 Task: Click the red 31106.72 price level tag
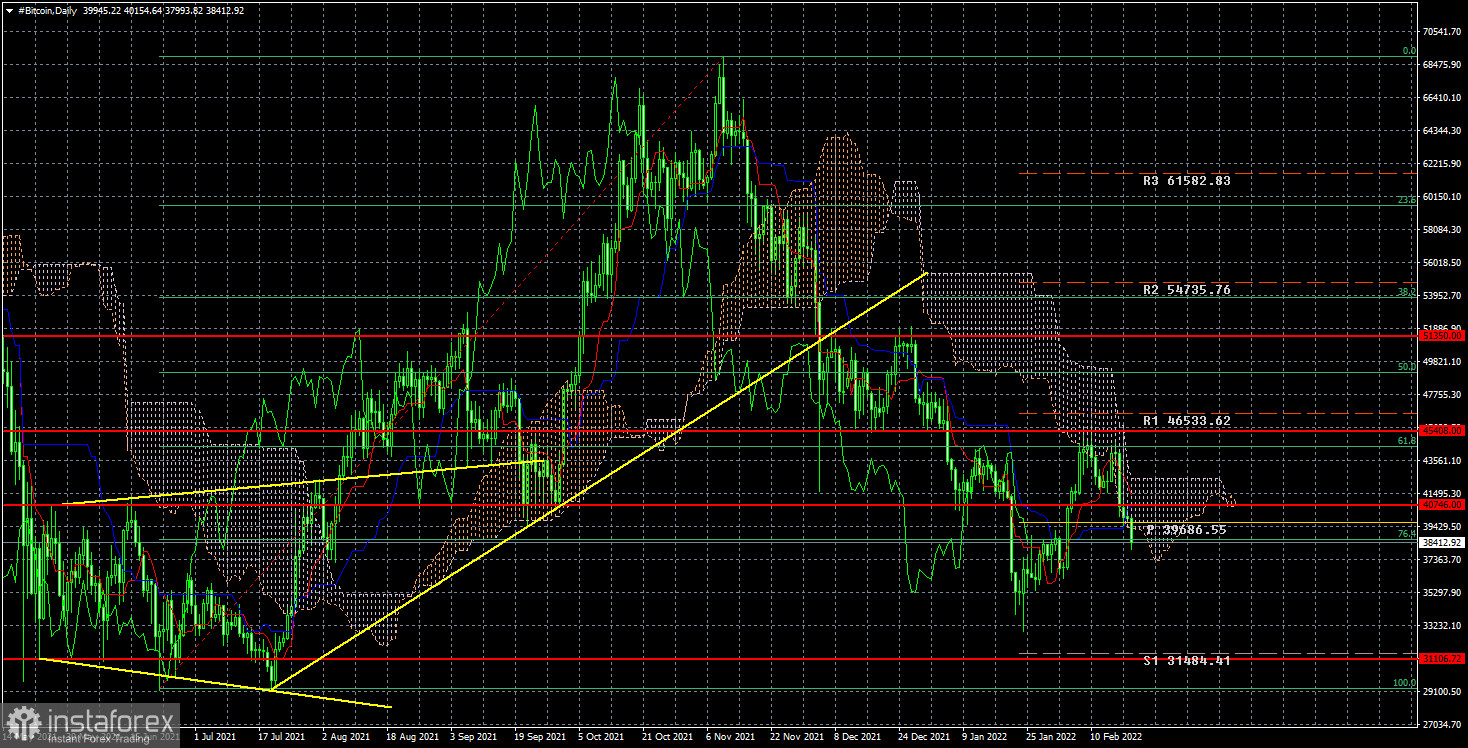pos(1443,659)
